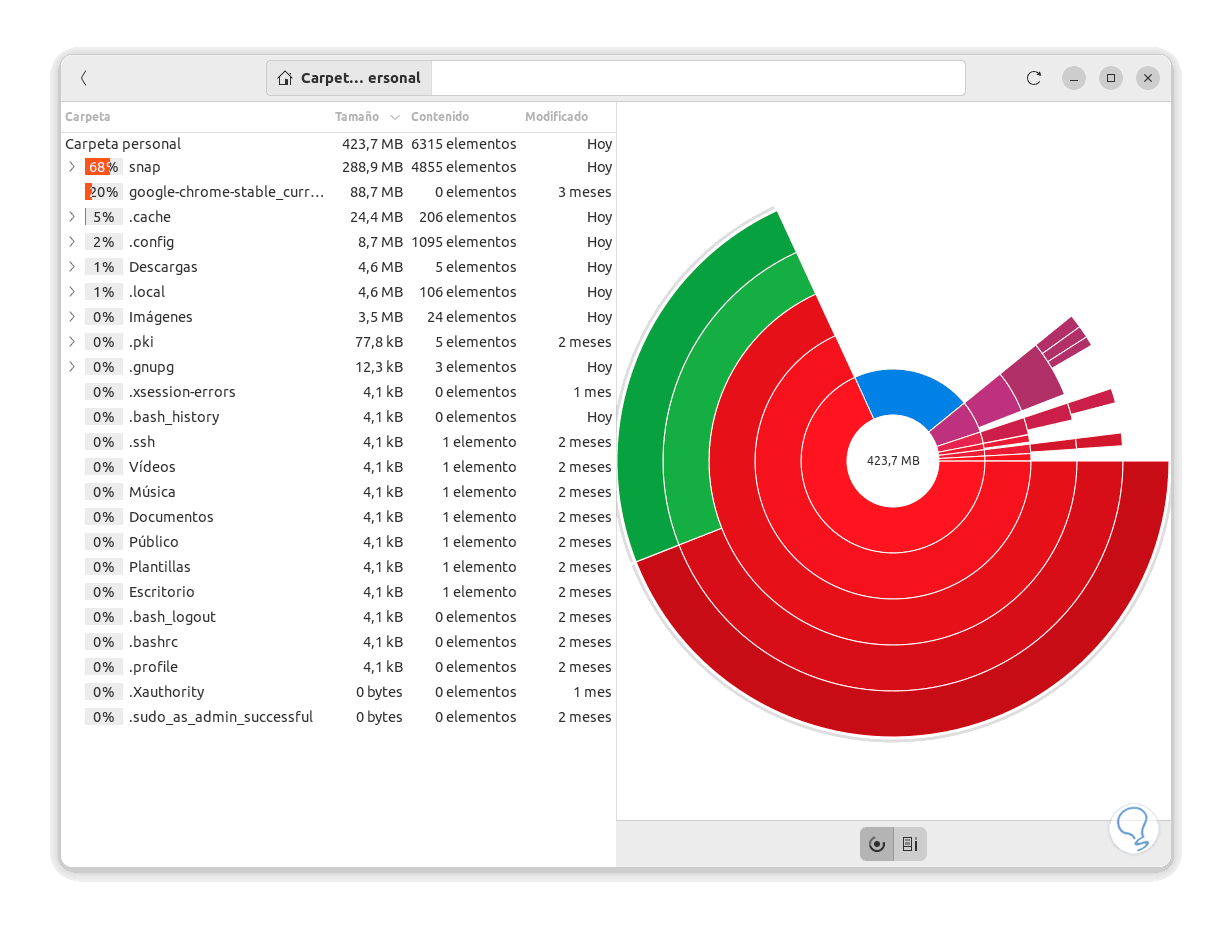Sort by the Modificado column header

pyautogui.click(x=557, y=117)
